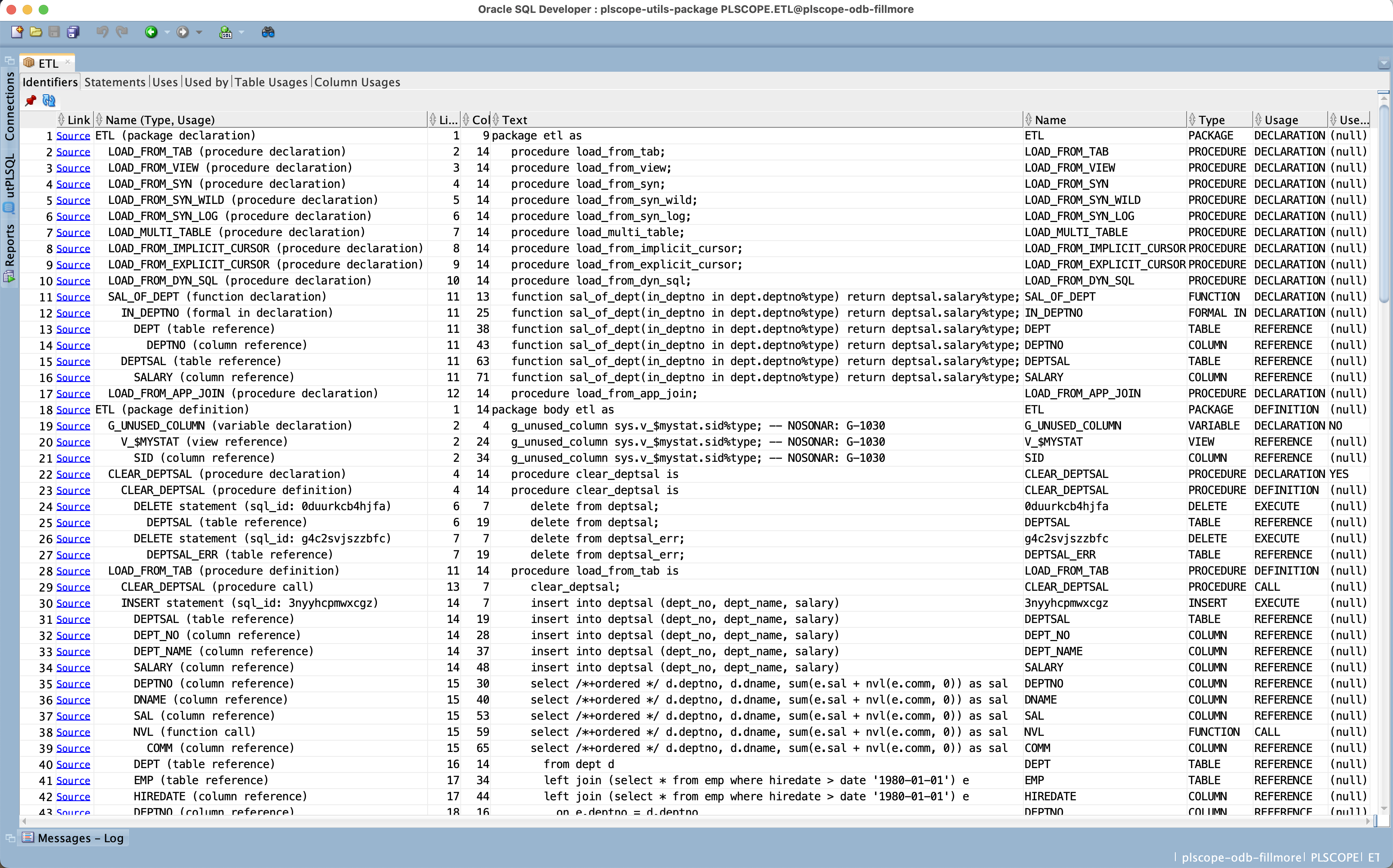Open Source link in row 1
1393x868 pixels.
(x=73, y=136)
